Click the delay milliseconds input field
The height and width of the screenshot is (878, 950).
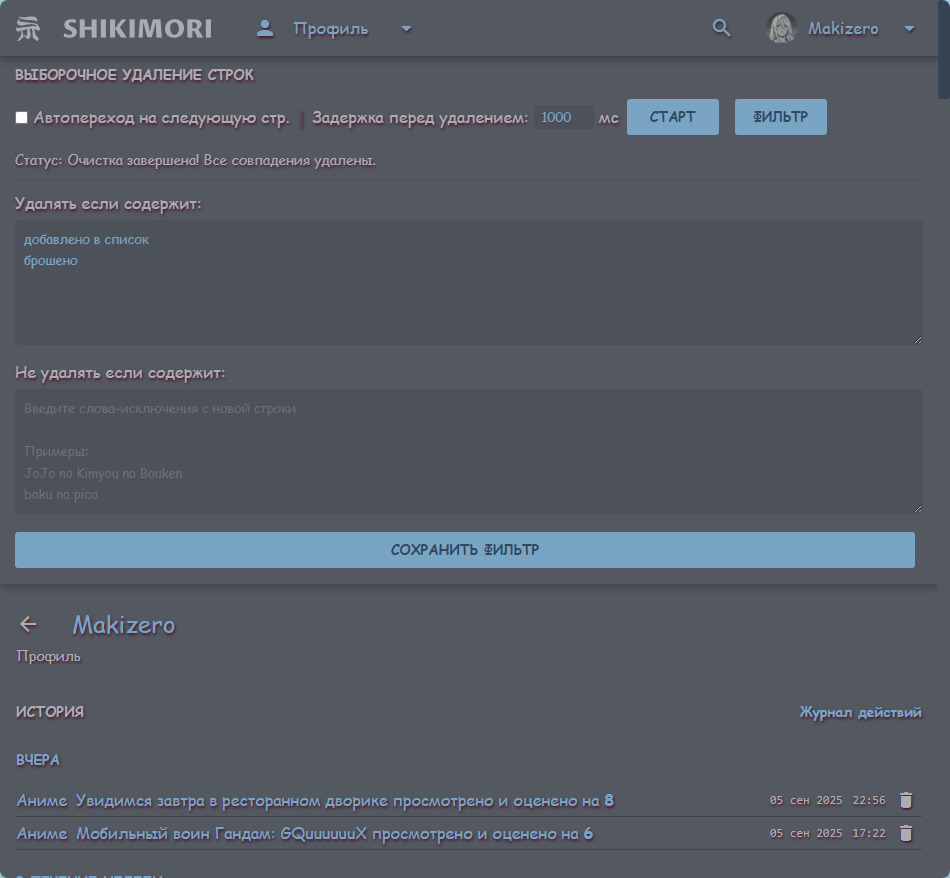click(x=563, y=118)
